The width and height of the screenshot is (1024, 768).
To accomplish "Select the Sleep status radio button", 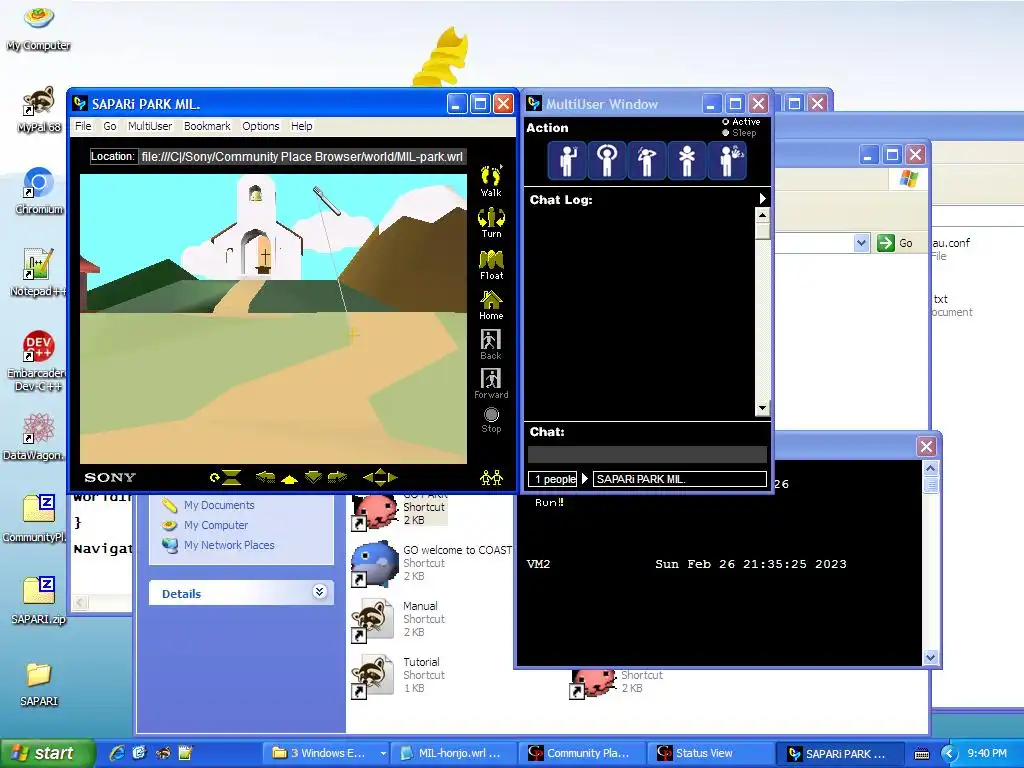I will (x=726, y=133).
